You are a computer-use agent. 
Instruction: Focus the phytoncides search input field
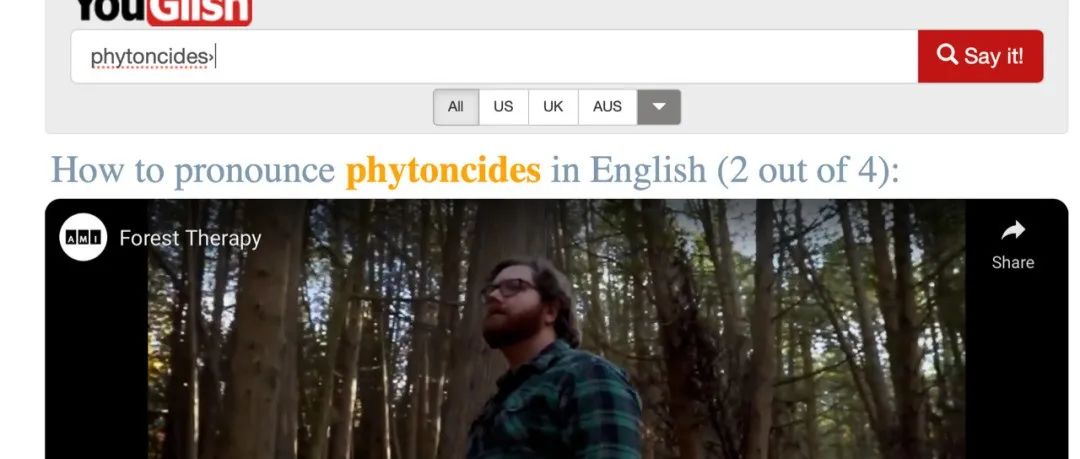(494, 57)
